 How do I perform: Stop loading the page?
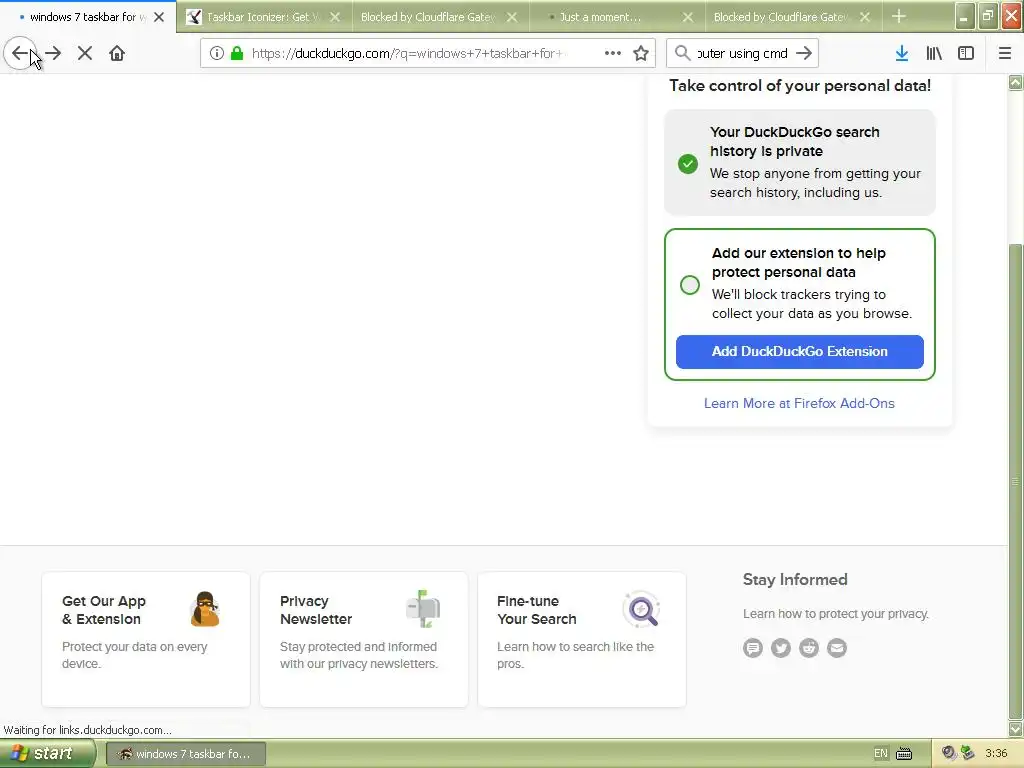coord(85,54)
